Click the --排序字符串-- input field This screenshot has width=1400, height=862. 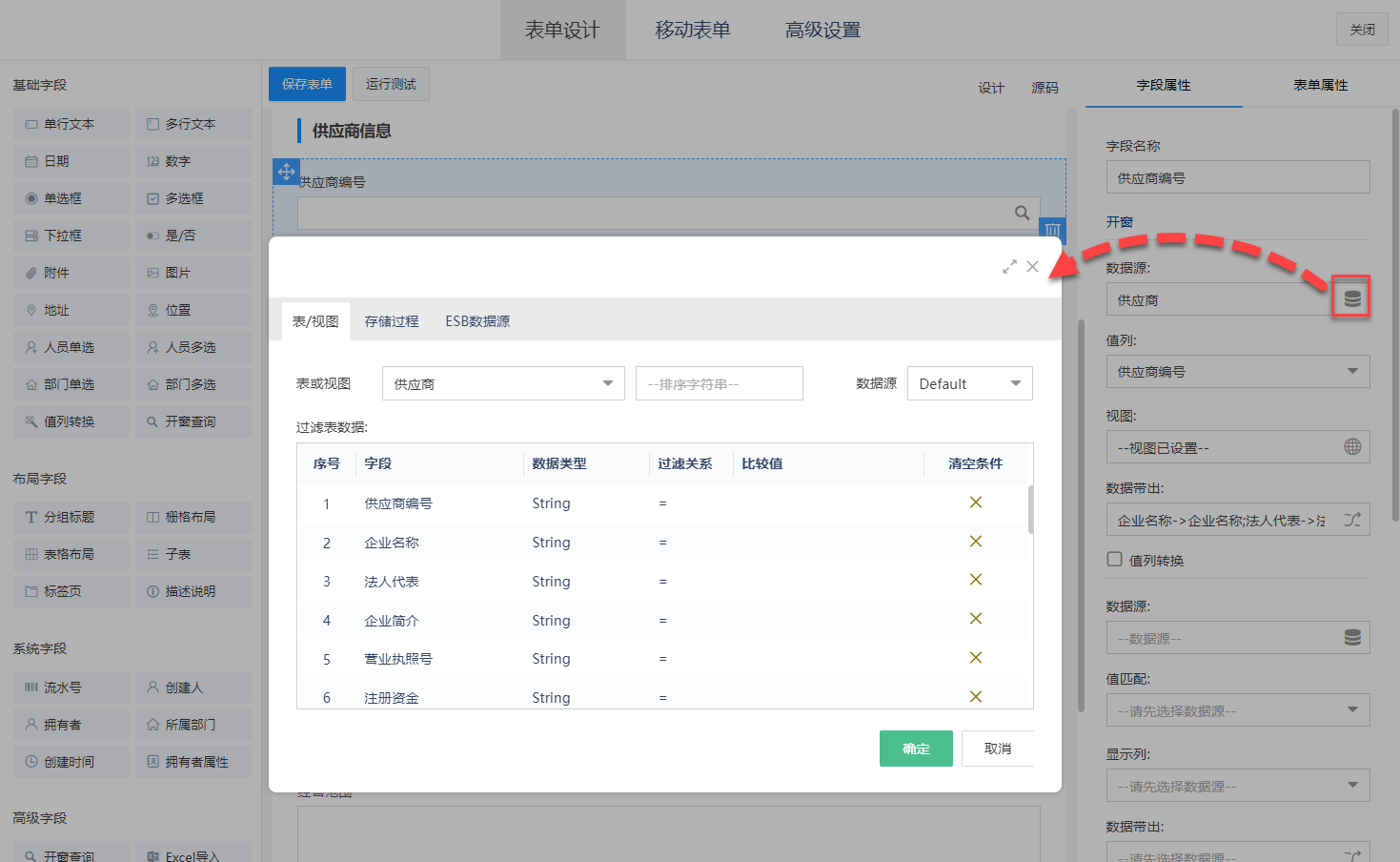tap(720, 383)
